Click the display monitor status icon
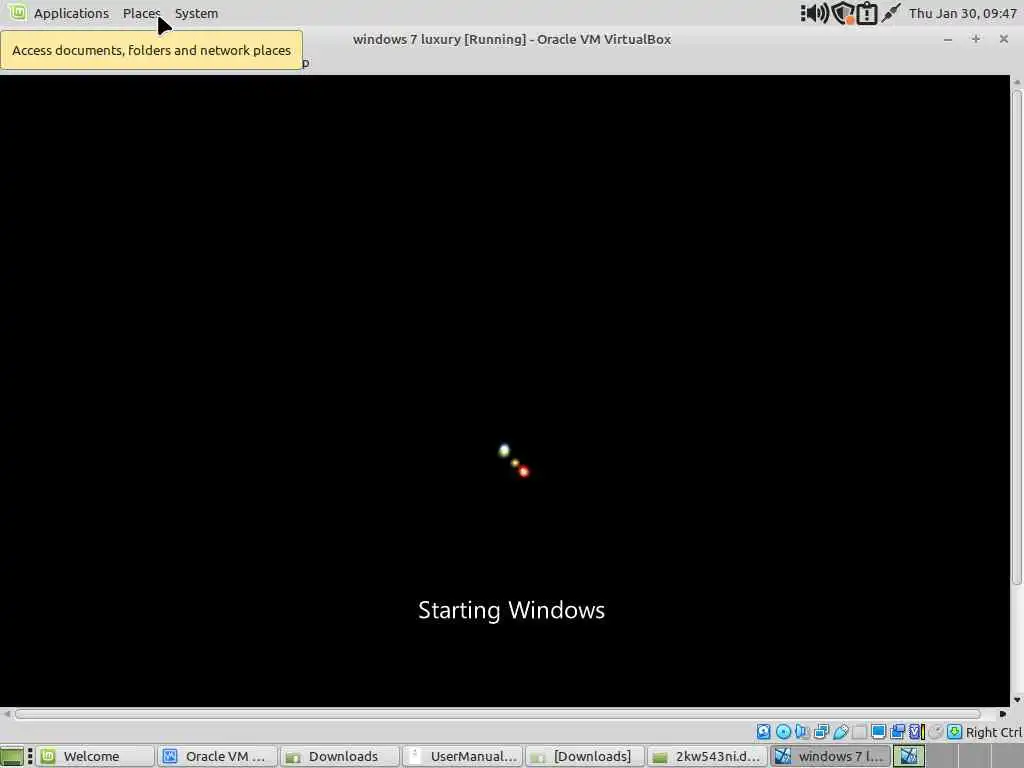1024x768 pixels. click(878, 731)
